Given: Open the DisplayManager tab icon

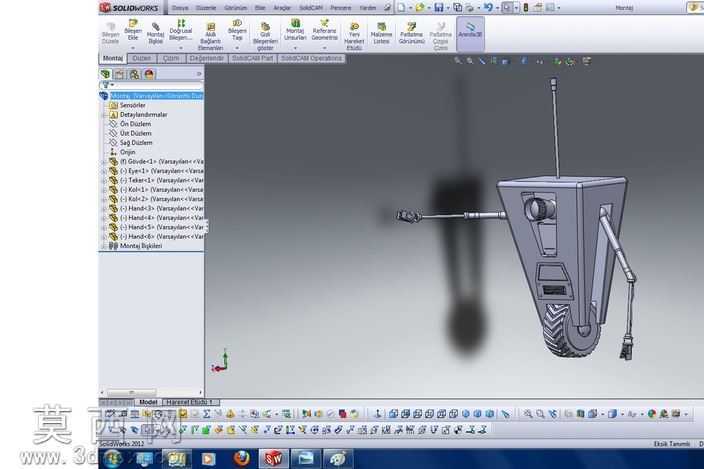Looking at the screenshot, I should pos(149,74).
